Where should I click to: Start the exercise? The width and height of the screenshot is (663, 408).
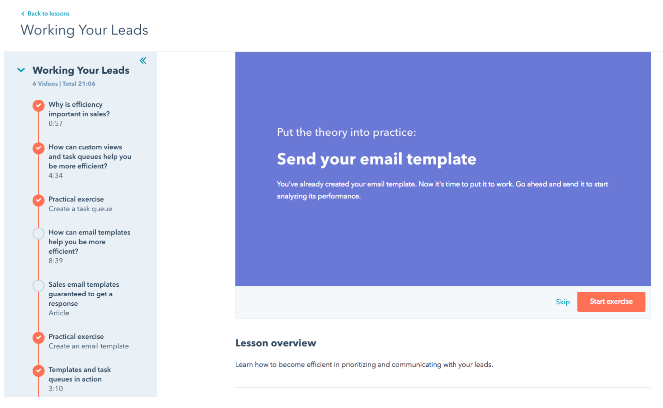pos(611,302)
